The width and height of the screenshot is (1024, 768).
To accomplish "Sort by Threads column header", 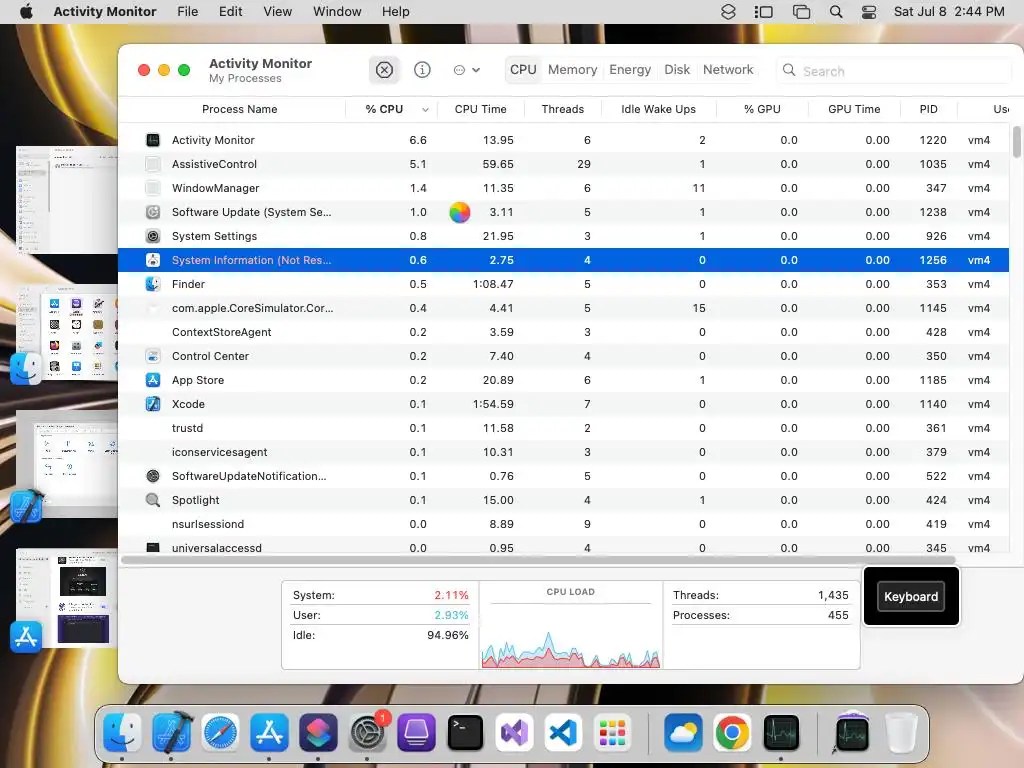I will [x=562, y=109].
